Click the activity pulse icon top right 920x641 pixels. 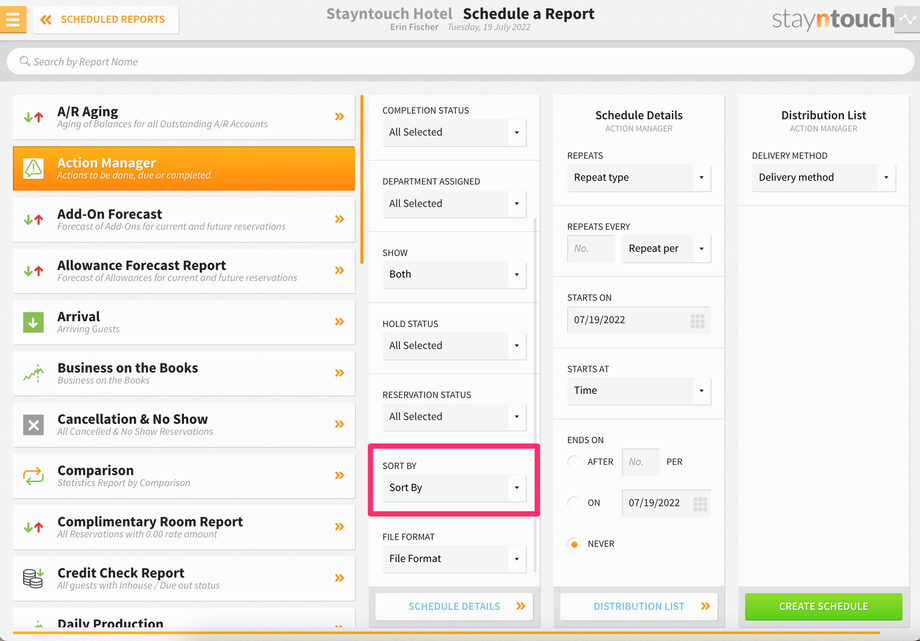click(907, 19)
